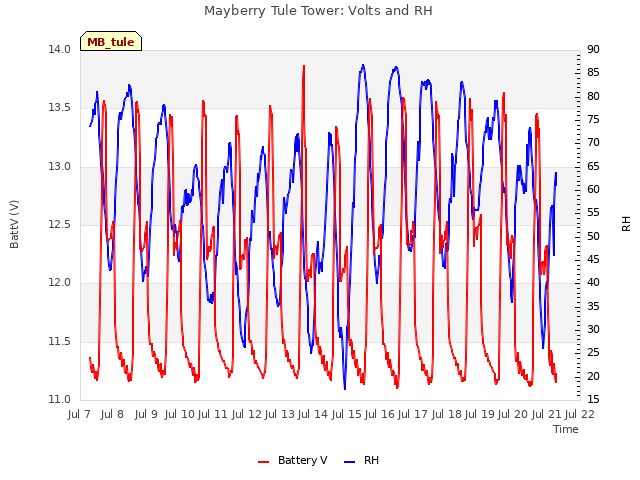Click the 20 right axis value

coord(593,376)
